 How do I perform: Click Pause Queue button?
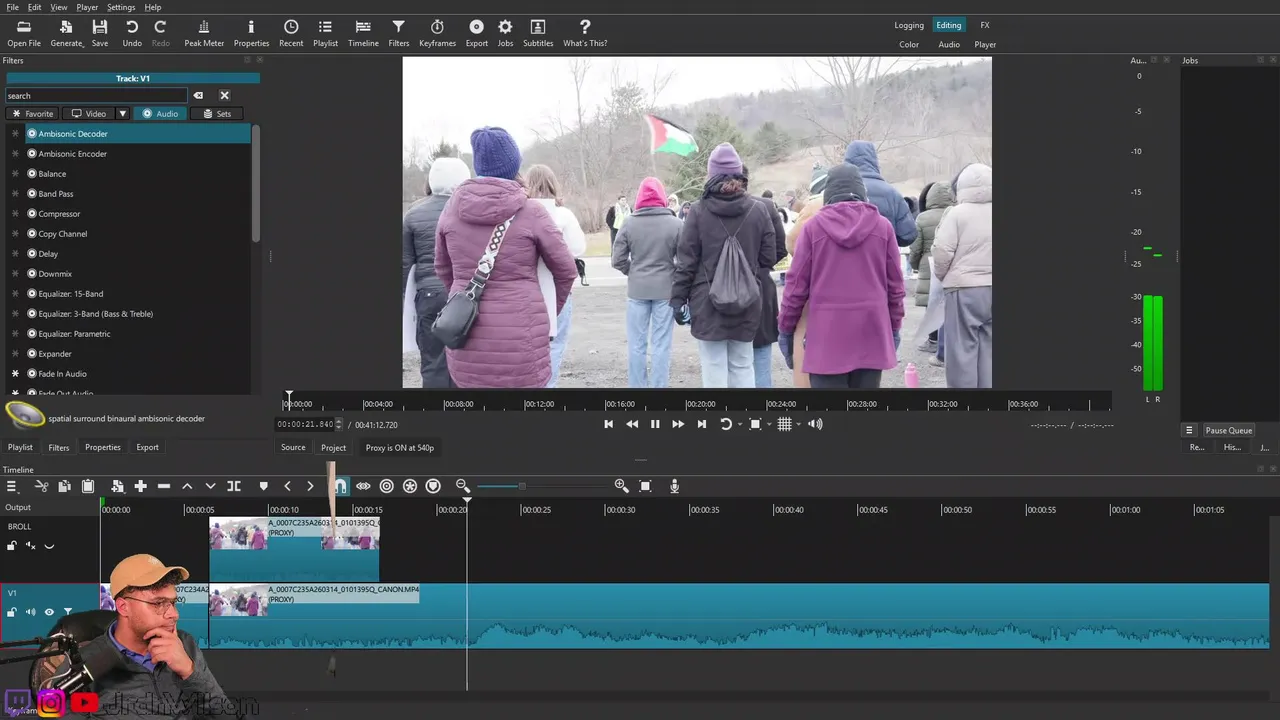1228,430
